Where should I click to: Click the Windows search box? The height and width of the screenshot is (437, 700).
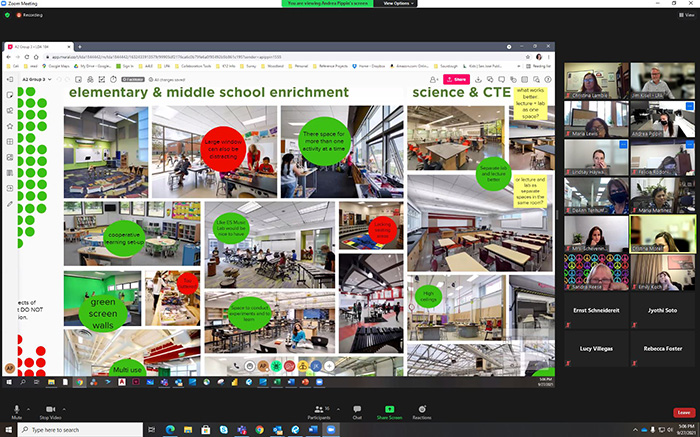point(80,430)
